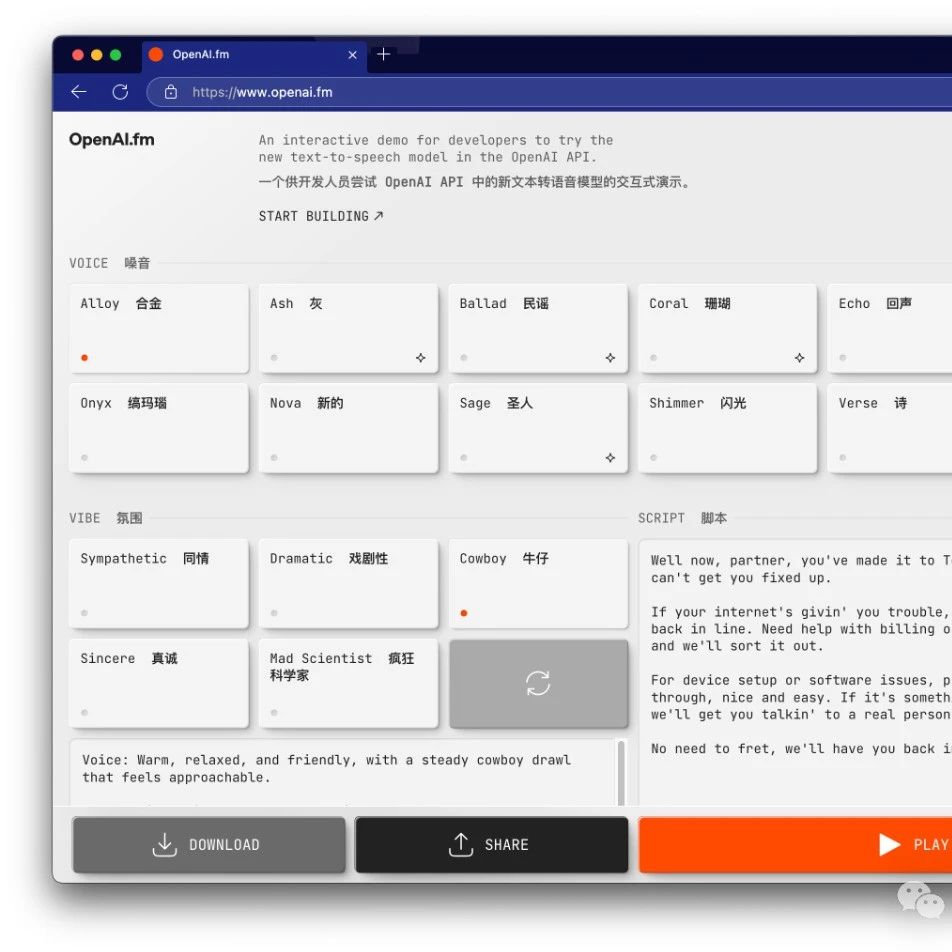Click the browser back arrow
The width and height of the screenshot is (952, 952).
[79, 92]
